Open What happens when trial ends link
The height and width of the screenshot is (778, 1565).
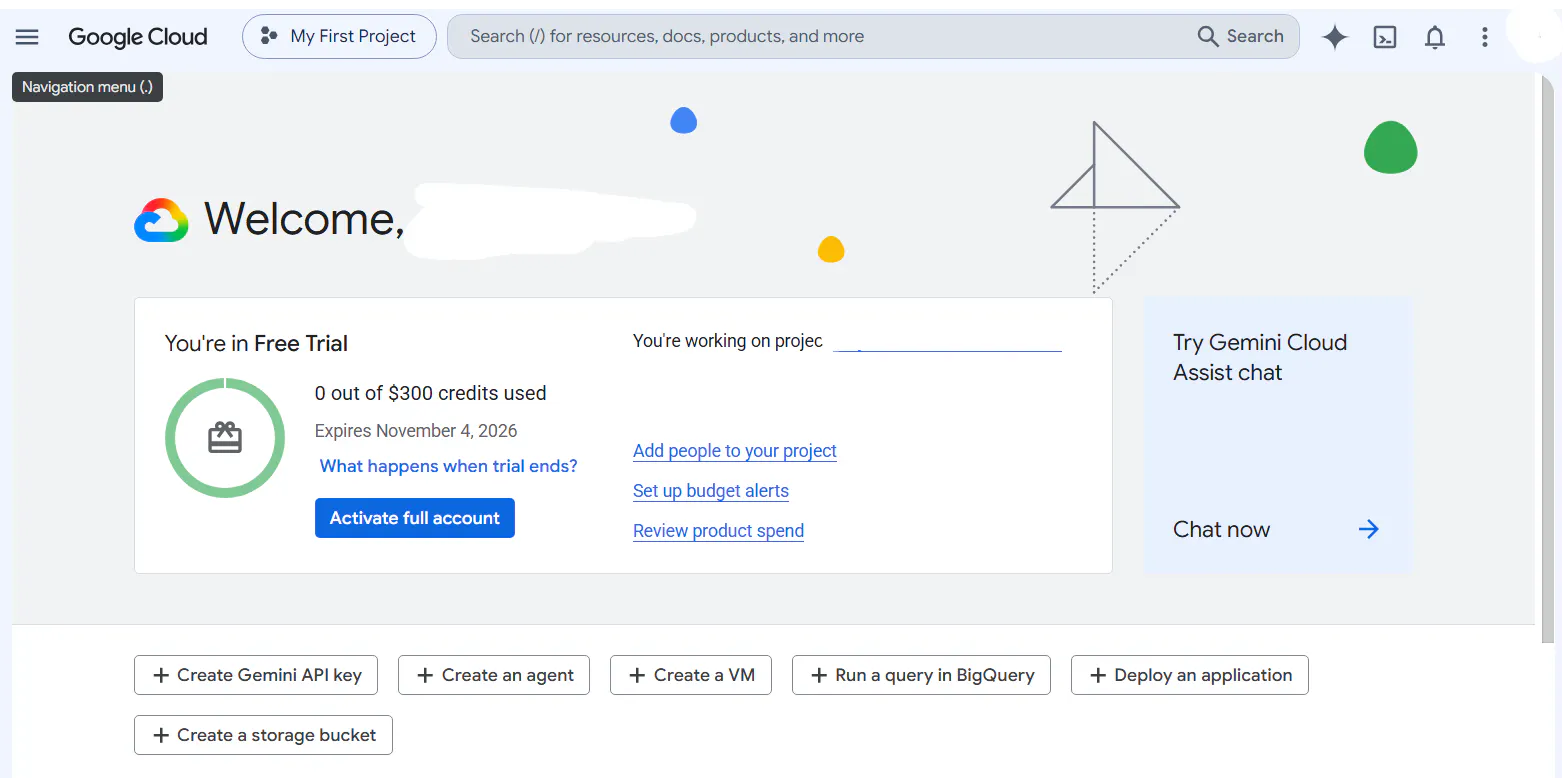click(x=449, y=466)
